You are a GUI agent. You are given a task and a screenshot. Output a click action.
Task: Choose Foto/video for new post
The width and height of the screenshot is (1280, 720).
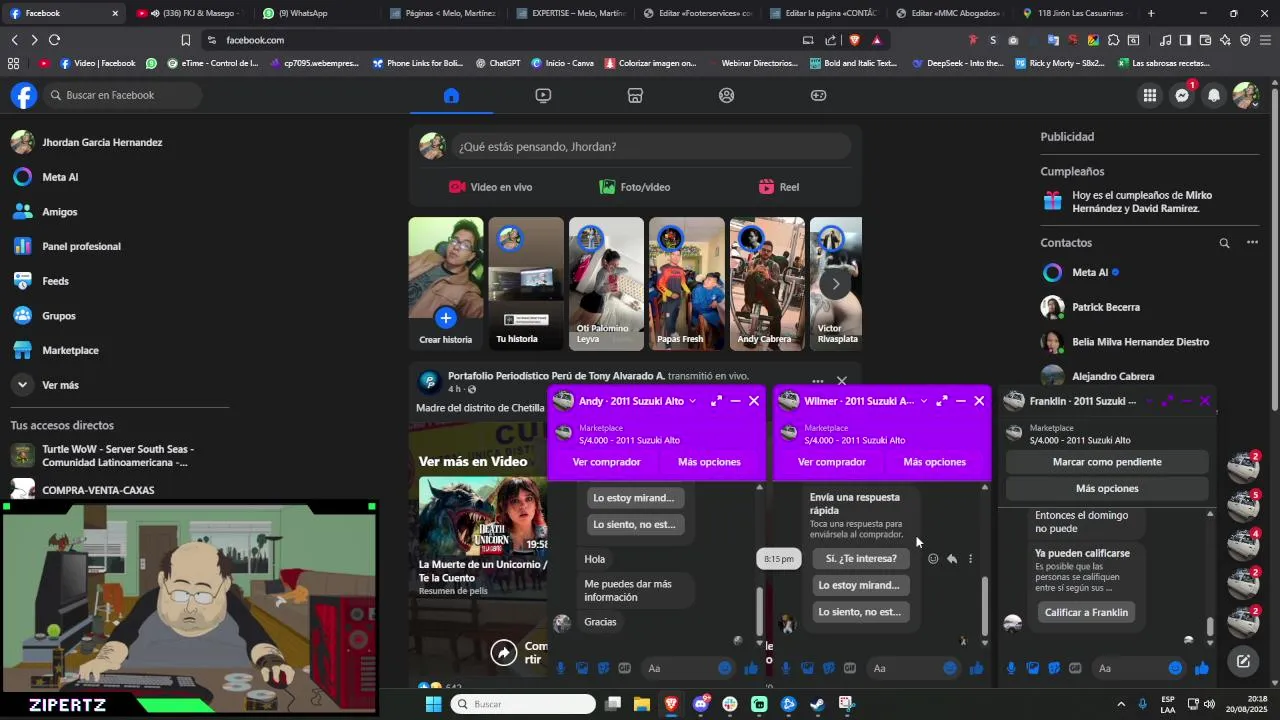click(x=635, y=187)
